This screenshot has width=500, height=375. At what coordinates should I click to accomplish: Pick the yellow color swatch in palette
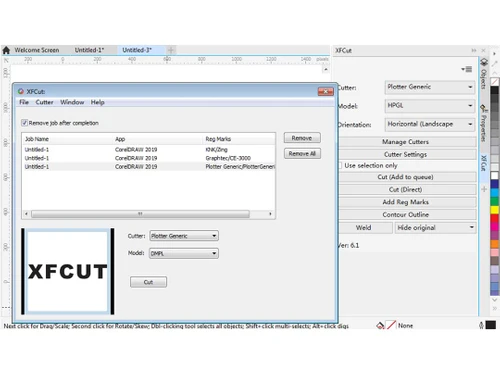pyautogui.click(x=495, y=210)
